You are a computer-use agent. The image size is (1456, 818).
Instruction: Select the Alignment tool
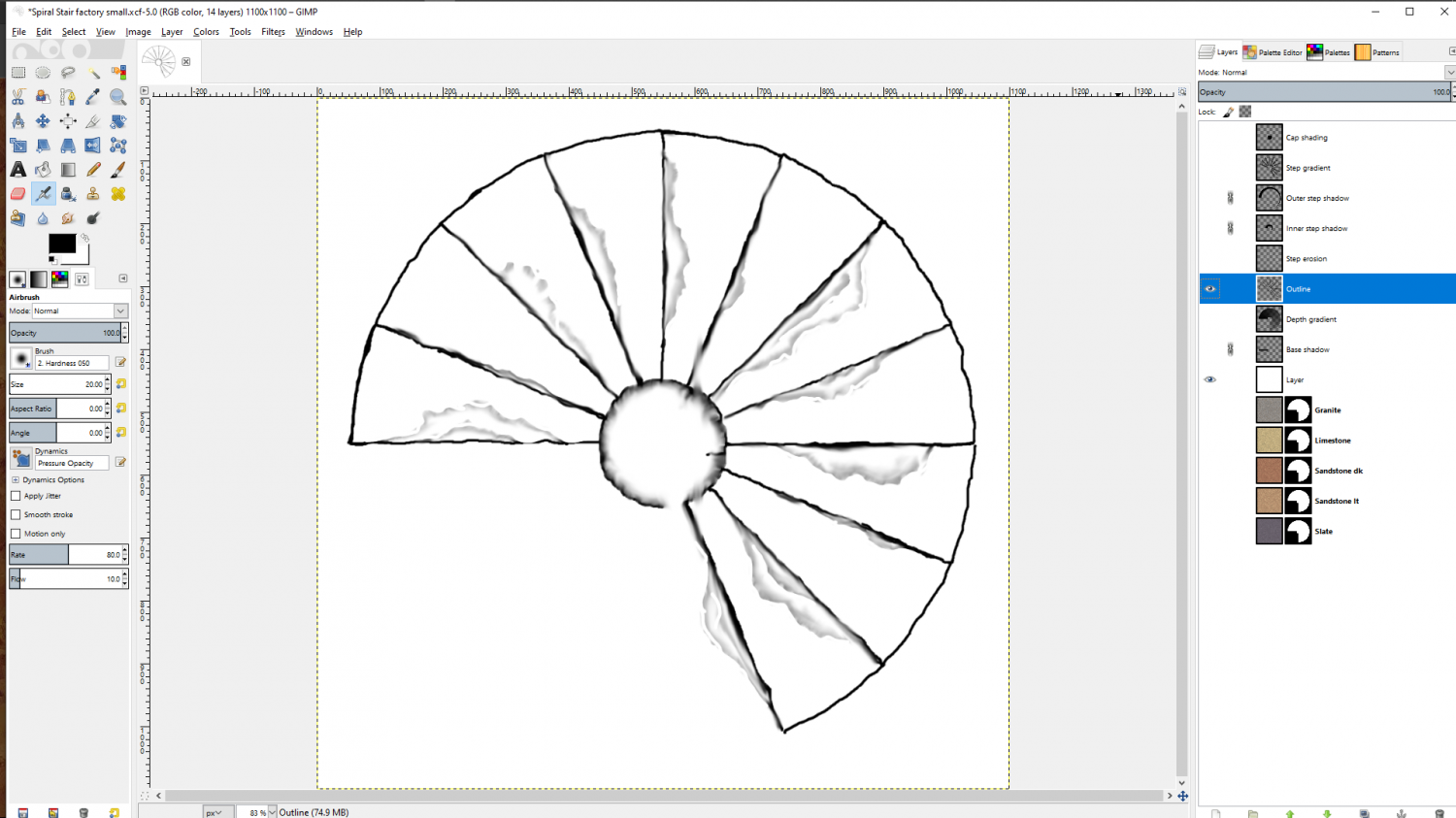pos(68,121)
